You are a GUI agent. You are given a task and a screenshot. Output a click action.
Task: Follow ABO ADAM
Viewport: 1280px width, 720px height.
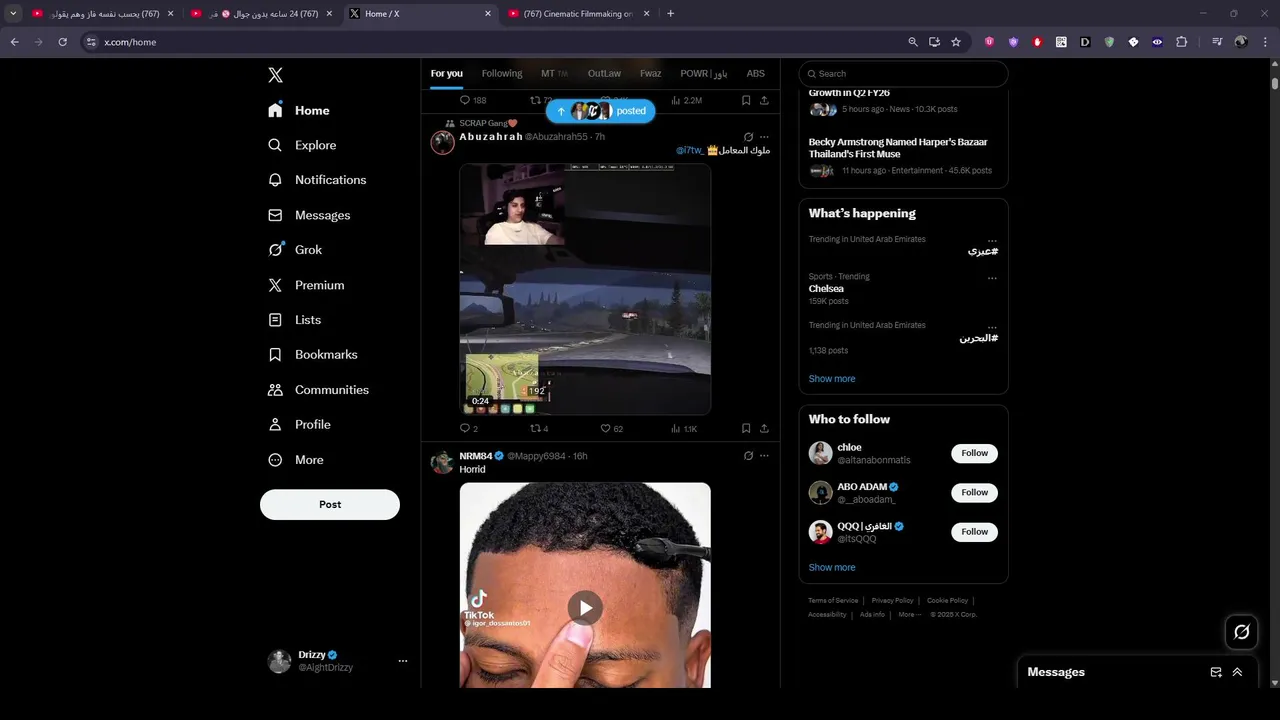(974, 492)
